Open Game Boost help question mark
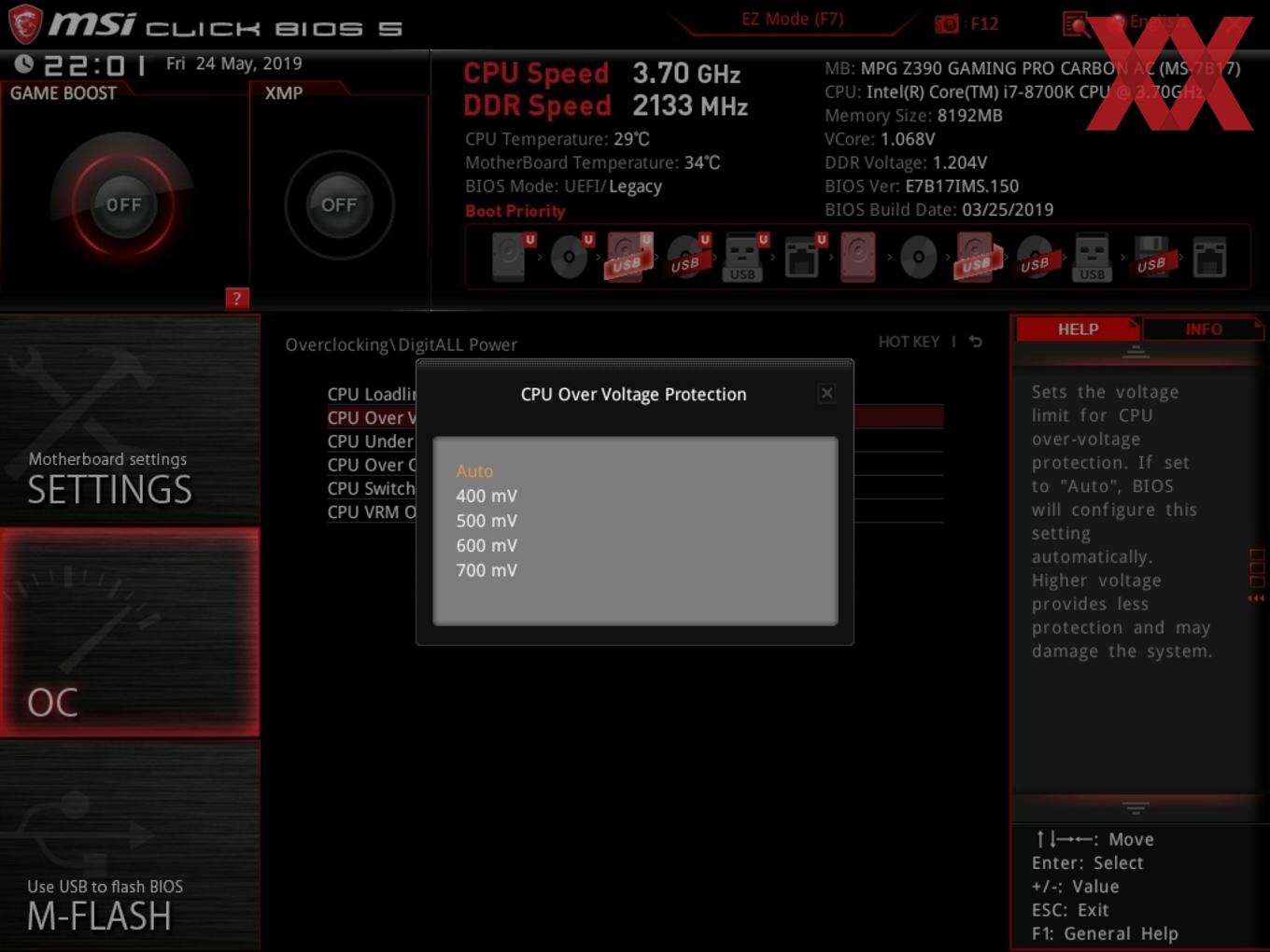This screenshot has height=952, width=1270. pyautogui.click(x=237, y=299)
